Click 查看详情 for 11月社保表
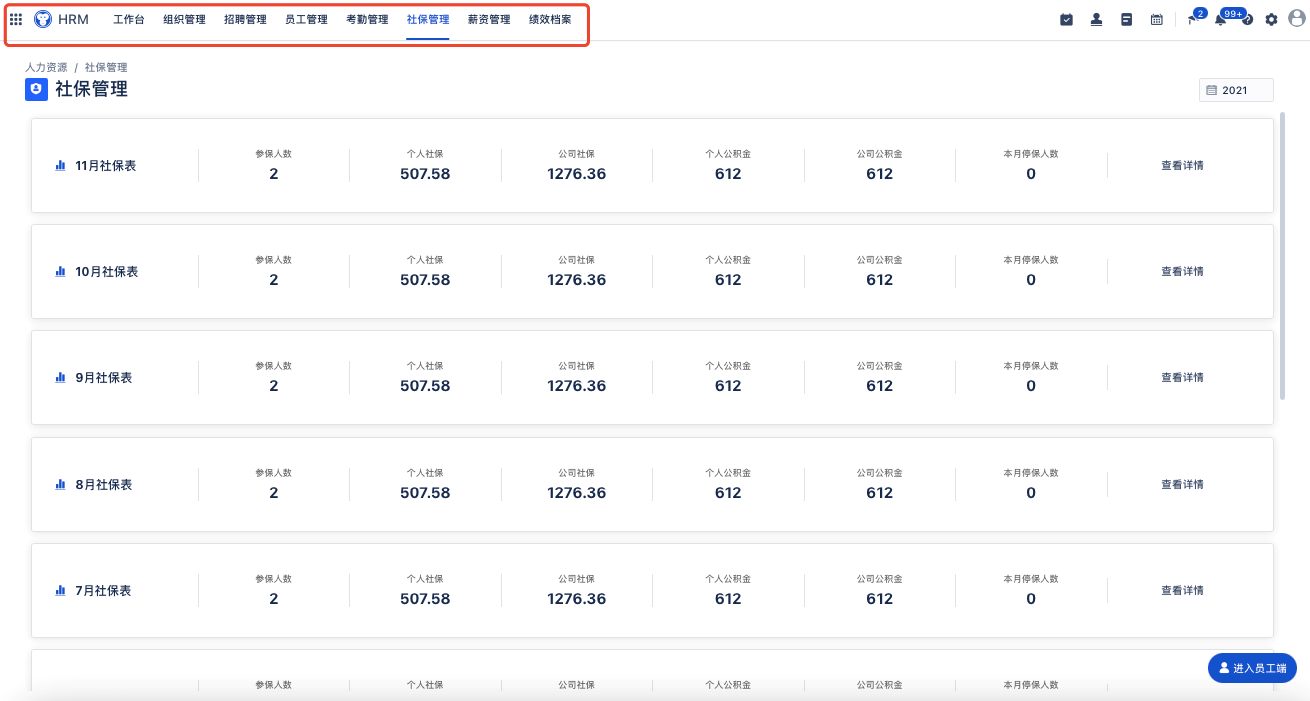The width and height of the screenshot is (1310, 701). [1182, 165]
